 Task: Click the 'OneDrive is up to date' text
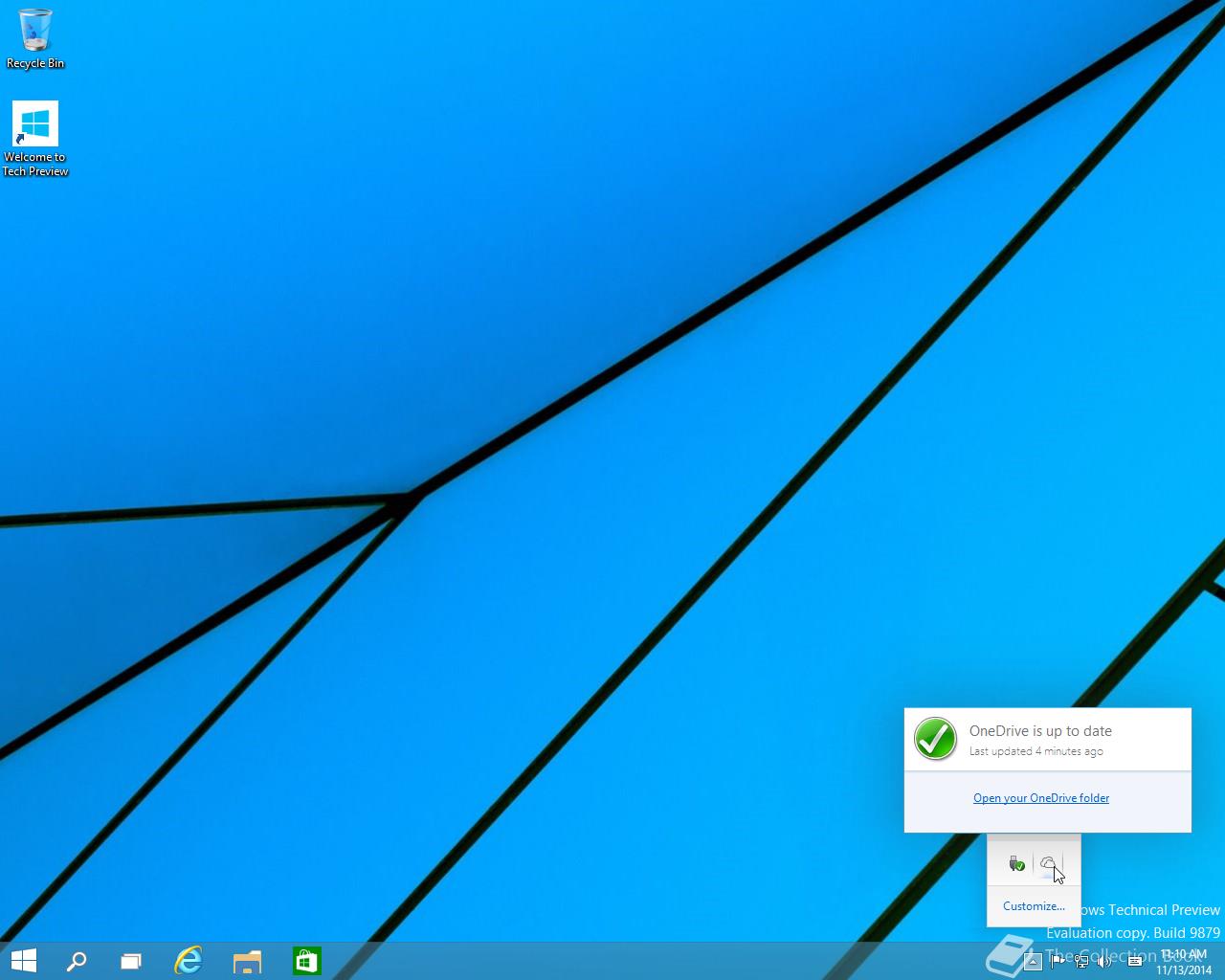pyautogui.click(x=1040, y=731)
